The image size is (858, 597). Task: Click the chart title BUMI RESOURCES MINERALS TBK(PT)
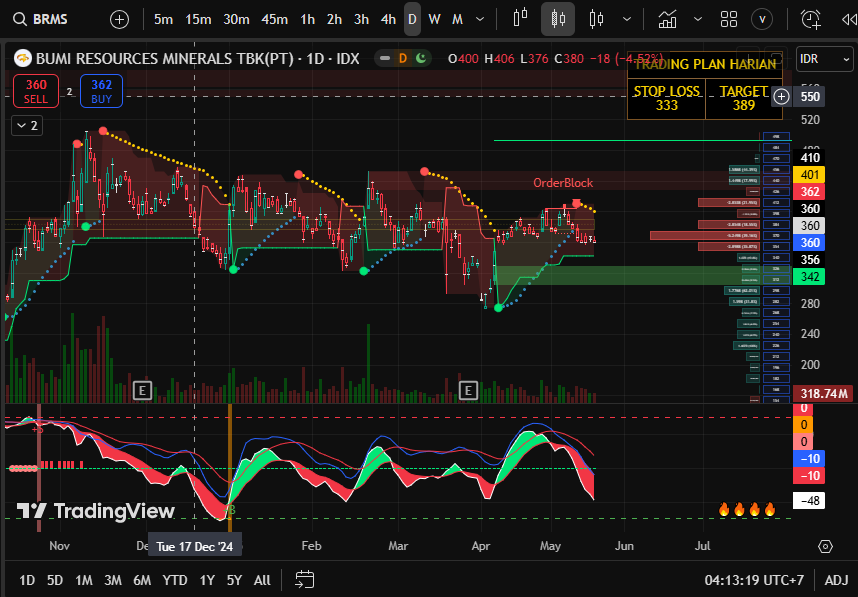(x=165, y=59)
